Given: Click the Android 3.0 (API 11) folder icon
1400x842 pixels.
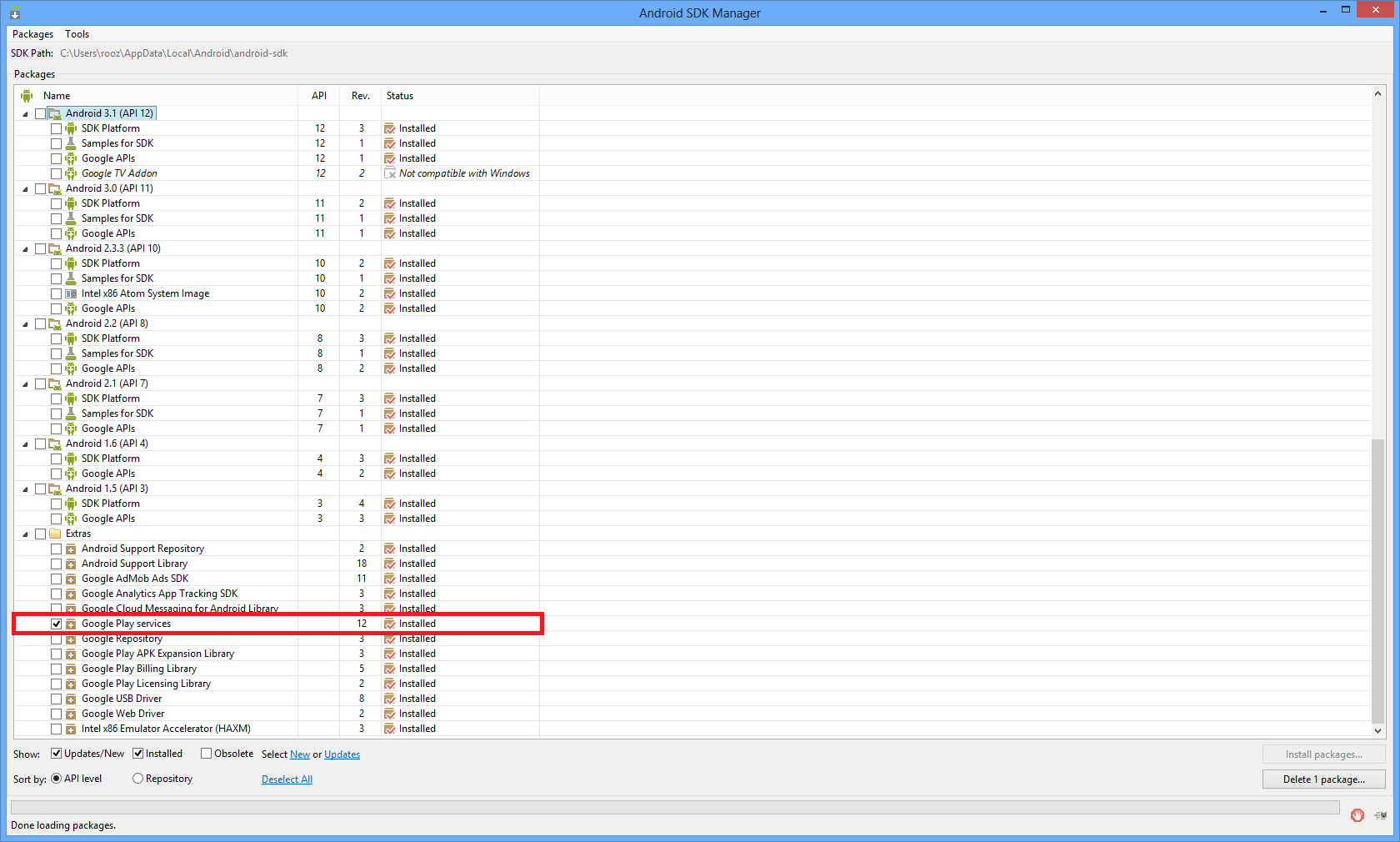Looking at the screenshot, I should pyautogui.click(x=55, y=188).
